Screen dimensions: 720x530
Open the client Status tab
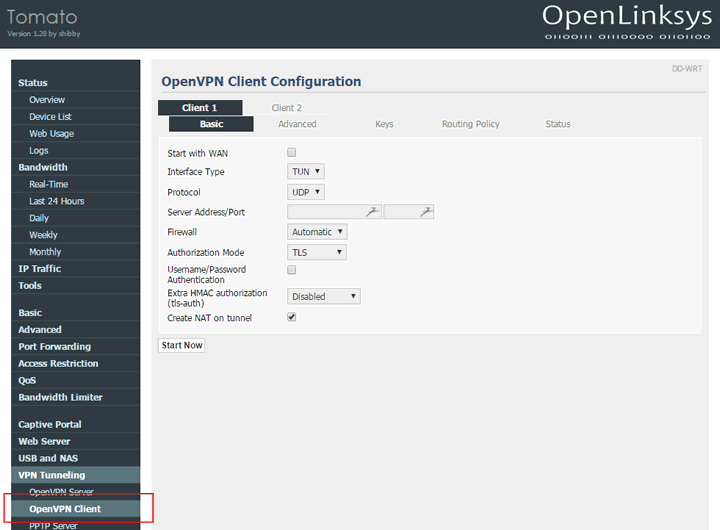coord(558,124)
